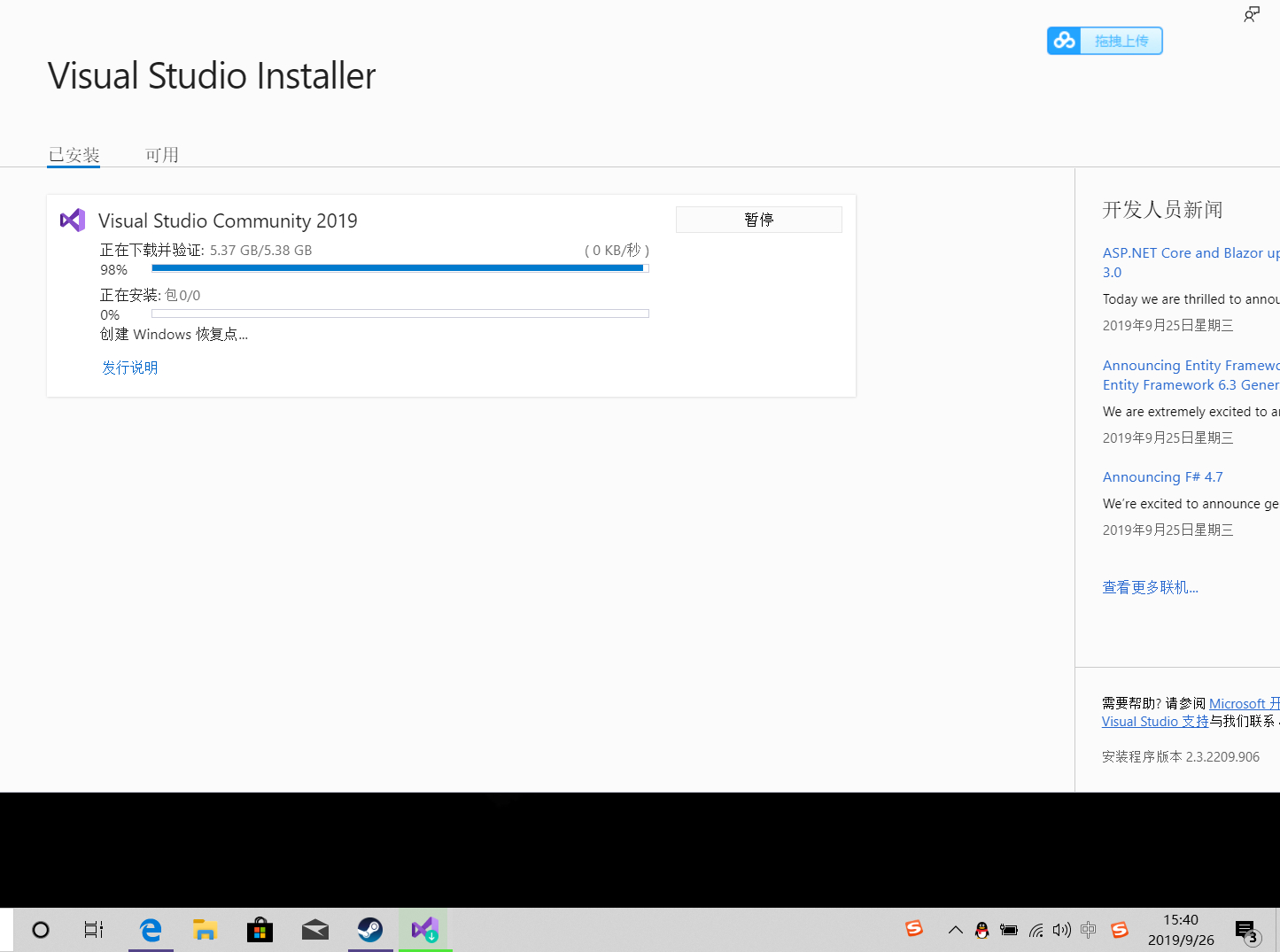Switch to the 可用 tab
The width and height of the screenshot is (1280, 952).
[x=162, y=155]
